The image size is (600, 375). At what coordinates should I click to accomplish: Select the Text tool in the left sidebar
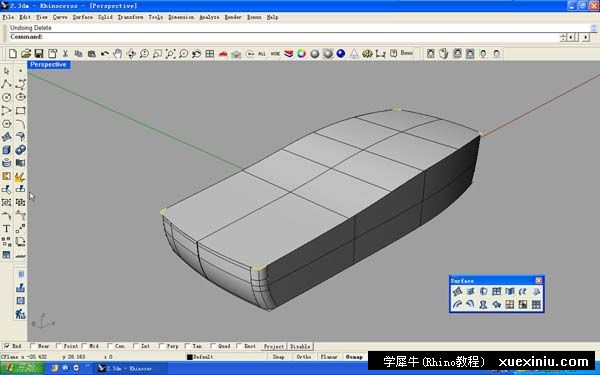point(6,229)
